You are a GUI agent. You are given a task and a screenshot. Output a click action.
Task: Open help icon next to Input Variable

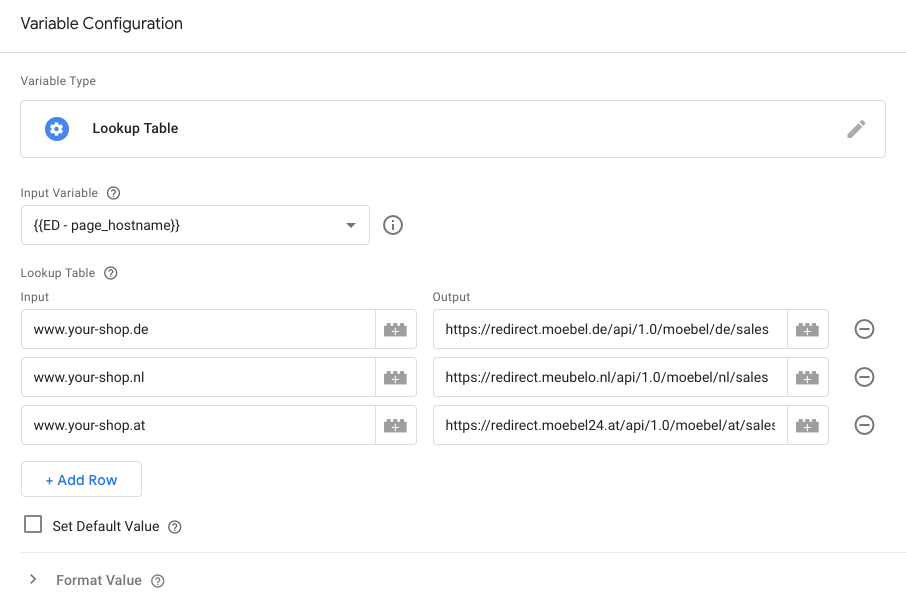pos(114,193)
